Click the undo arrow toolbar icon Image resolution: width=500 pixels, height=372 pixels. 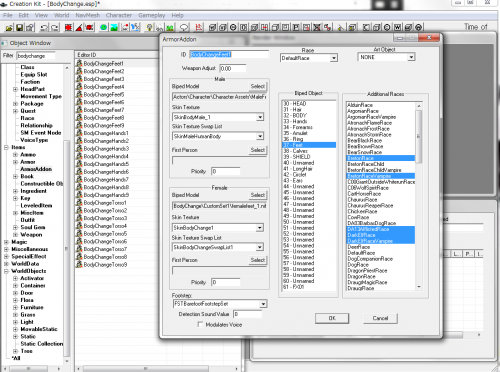pyautogui.click(x=44, y=27)
